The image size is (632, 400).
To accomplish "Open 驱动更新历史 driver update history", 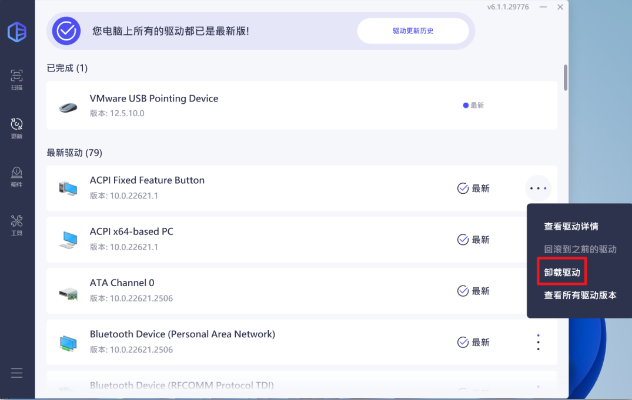I will 413,31.
